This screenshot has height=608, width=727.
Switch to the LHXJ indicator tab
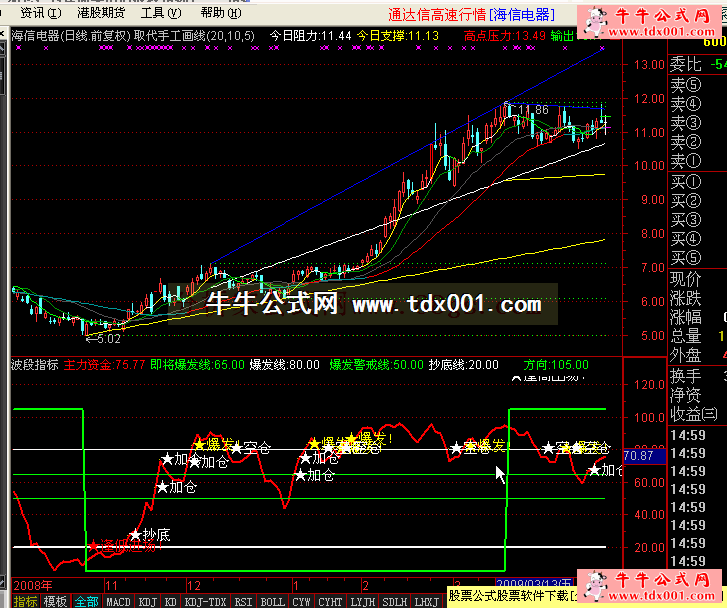tap(427, 602)
